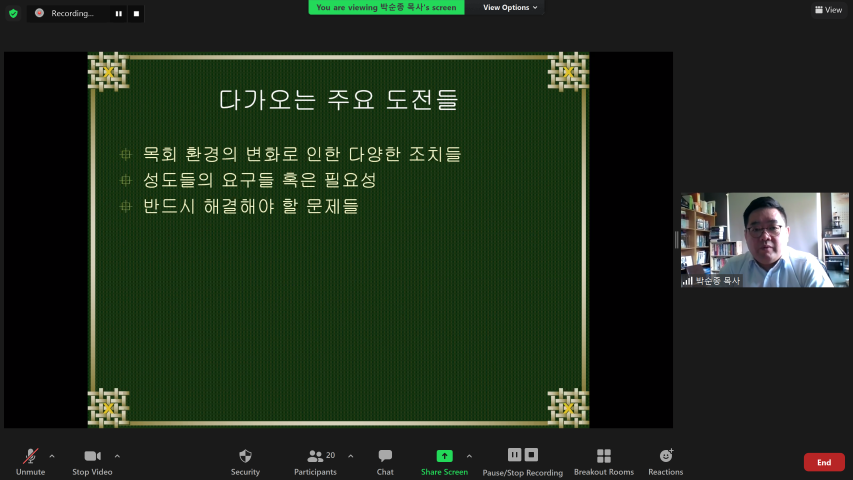Select the speaker's video thumbnail
This screenshot has width=853, height=480.
[x=765, y=239]
